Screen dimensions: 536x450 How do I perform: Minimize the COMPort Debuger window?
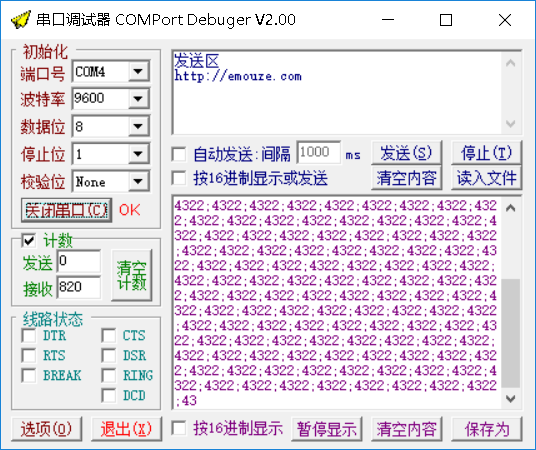click(388, 20)
